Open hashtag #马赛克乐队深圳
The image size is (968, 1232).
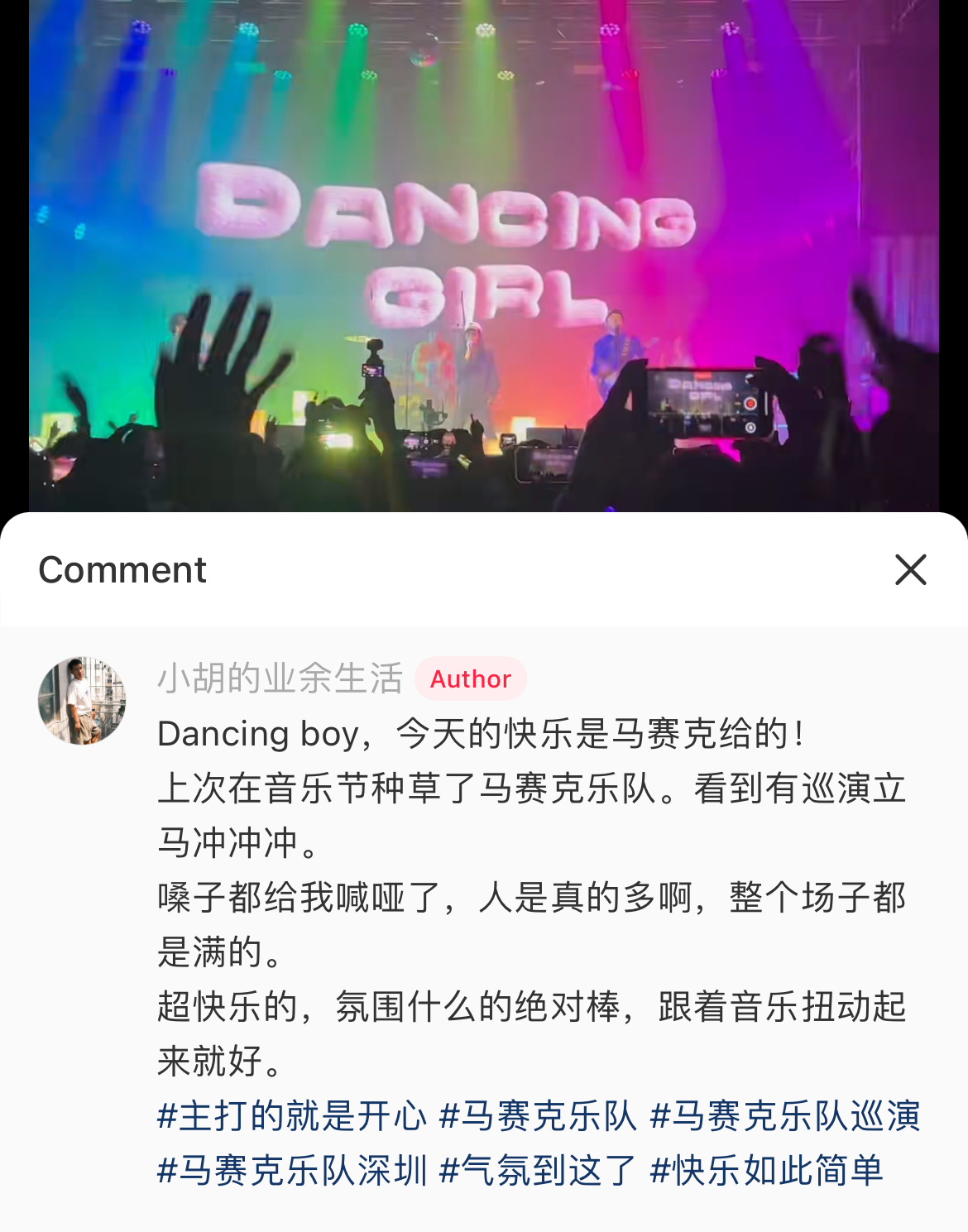292,1170
